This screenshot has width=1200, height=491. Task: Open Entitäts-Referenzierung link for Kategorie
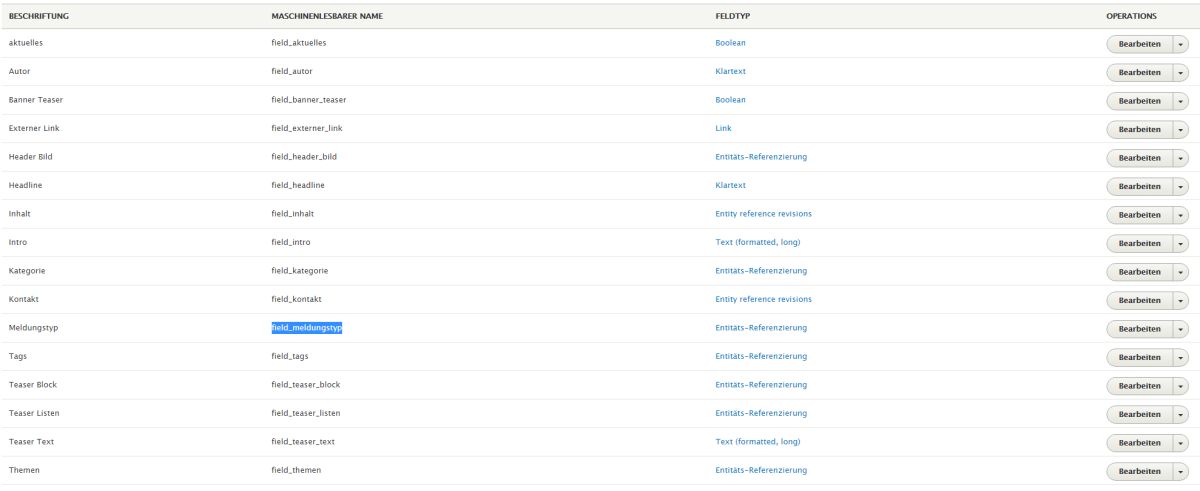click(761, 271)
